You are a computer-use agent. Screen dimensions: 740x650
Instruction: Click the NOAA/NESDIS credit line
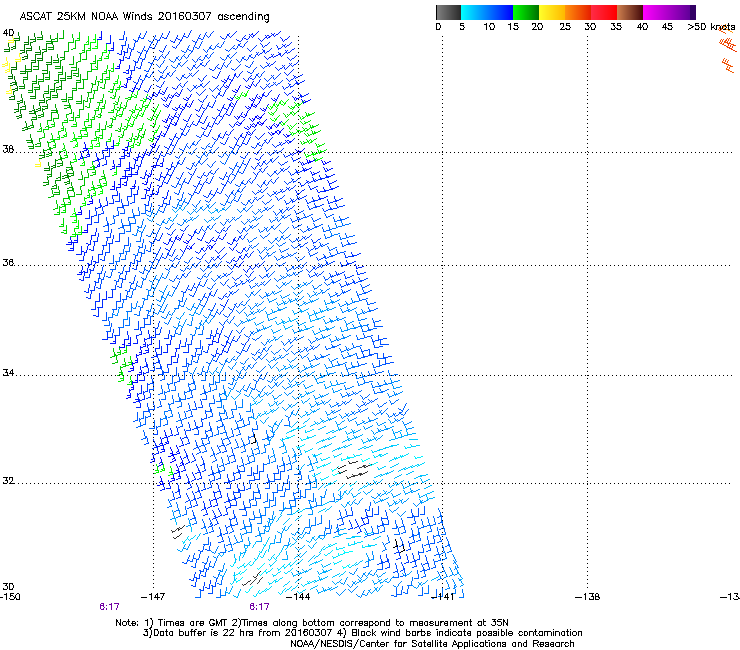click(432, 644)
